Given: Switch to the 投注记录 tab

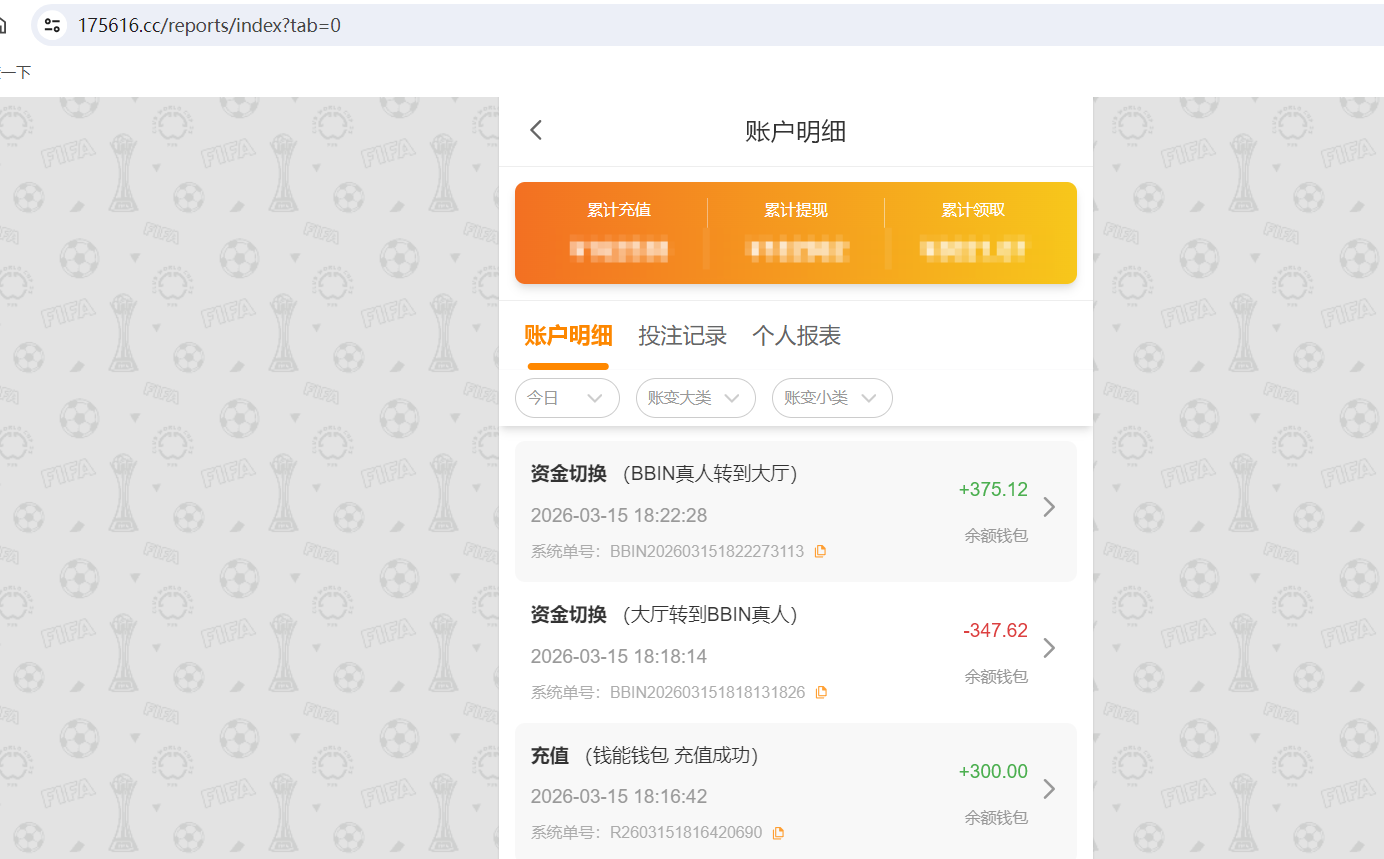Looking at the screenshot, I should (x=683, y=335).
